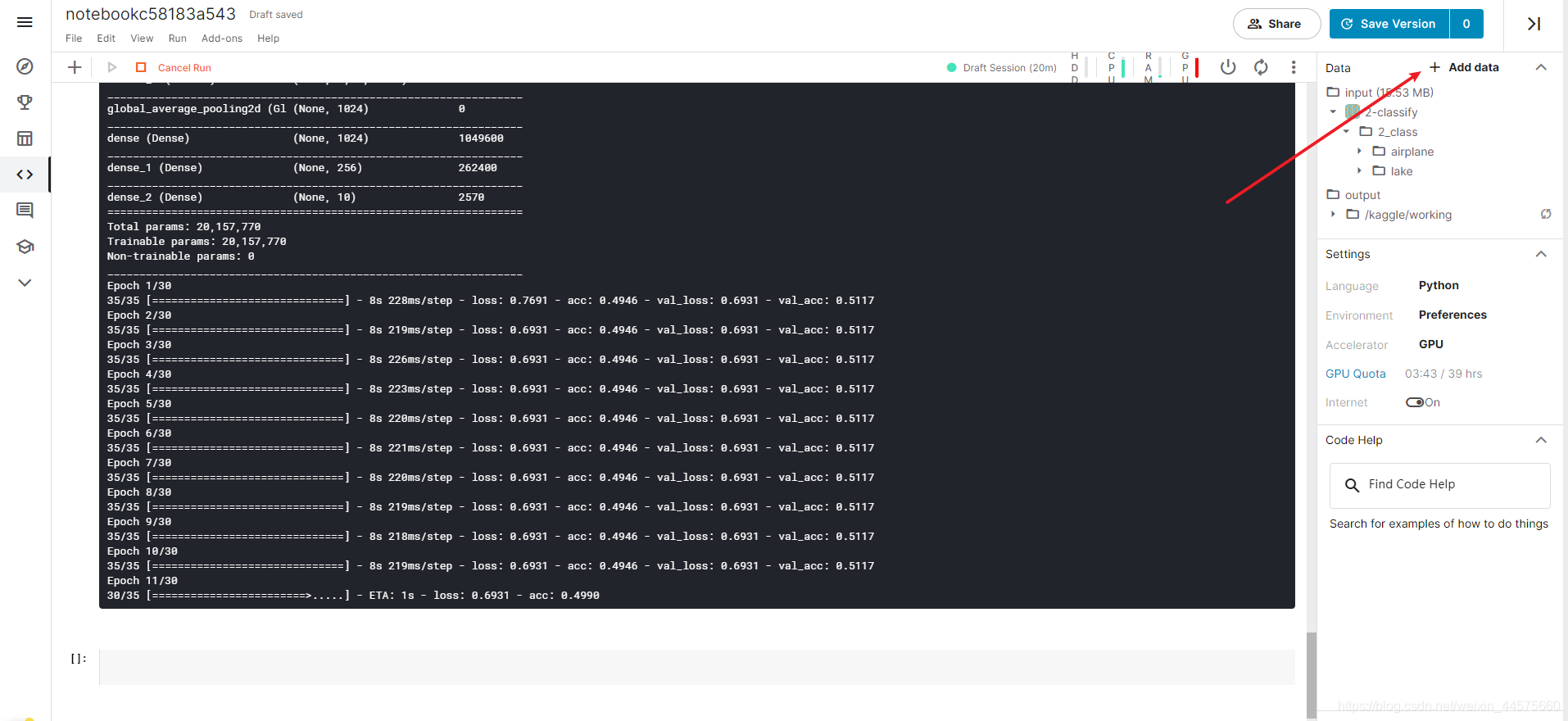This screenshot has height=721, width=1568.
Task: Refresh the output folder icon
Action: click(x=1546, y=215)
